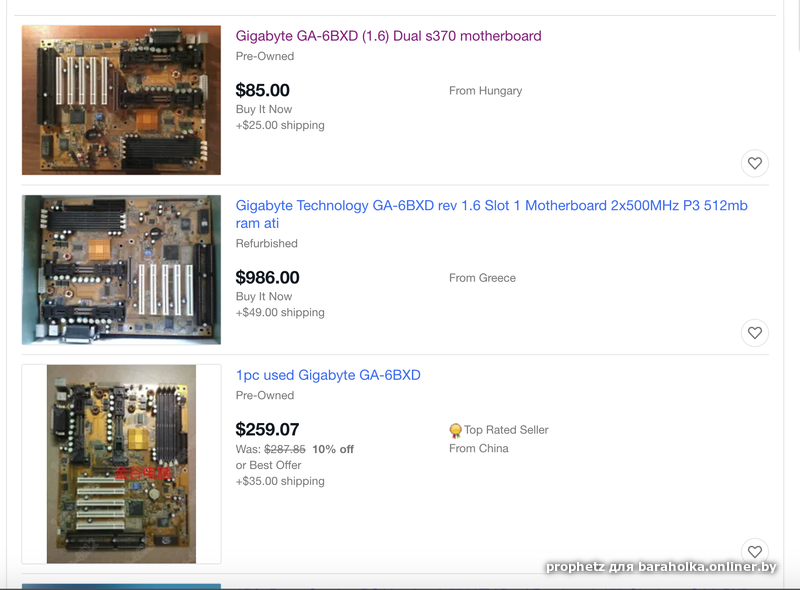The height and width of the screenshot is (590, 800).
Task: Click the "+$35.00 shipping" text
Action: pos(280,482)
